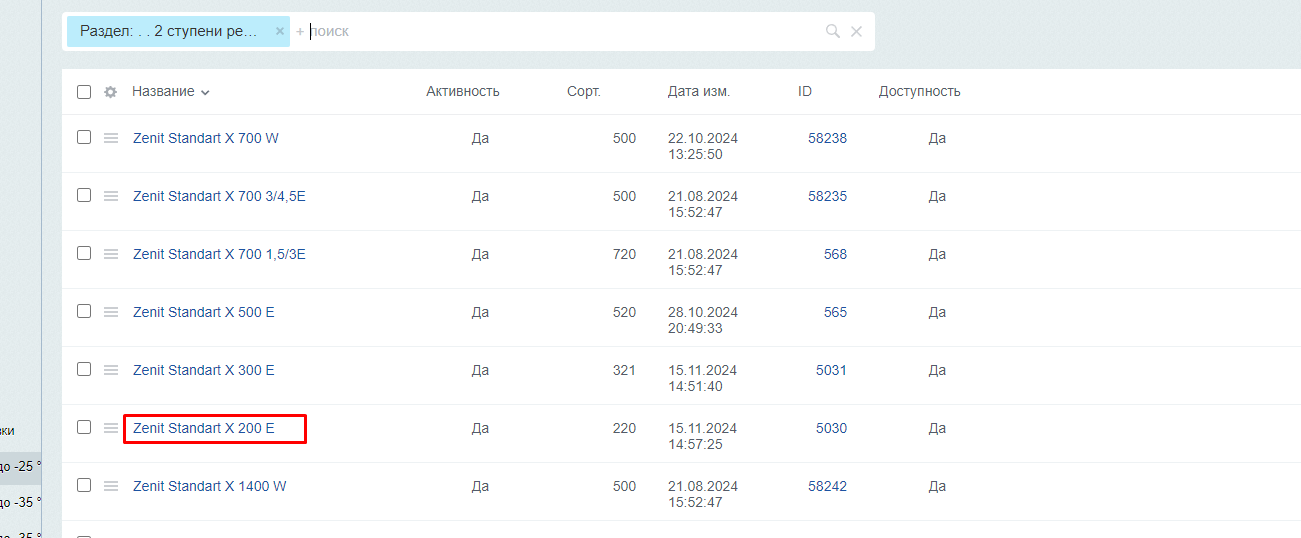The height and width of the screenshot is (538, 1301).
Task: Open row menu for Zenit Standart X 700 3/4,5E
Action: pos(111,196)
